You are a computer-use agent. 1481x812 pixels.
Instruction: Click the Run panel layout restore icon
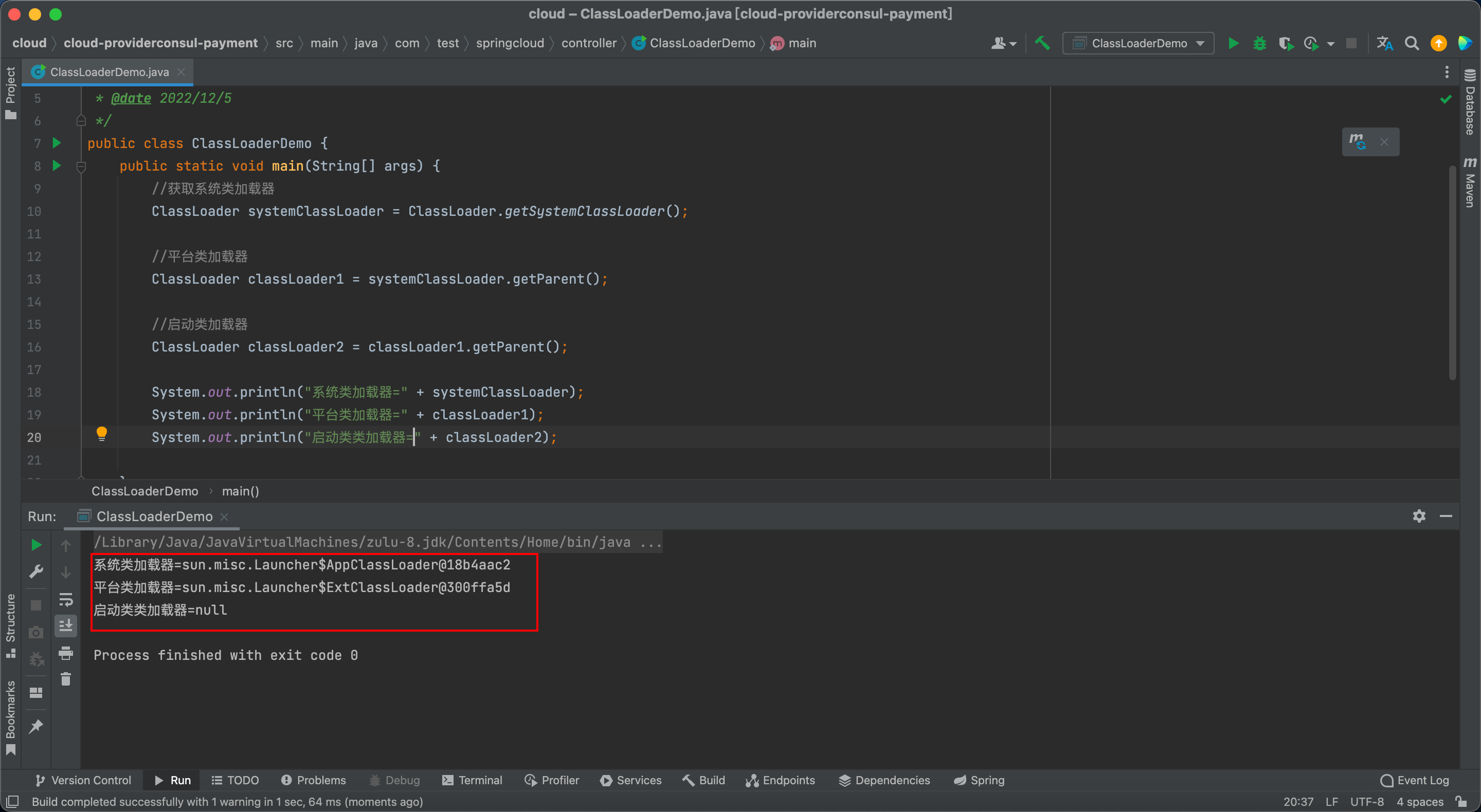coord(35,693)
